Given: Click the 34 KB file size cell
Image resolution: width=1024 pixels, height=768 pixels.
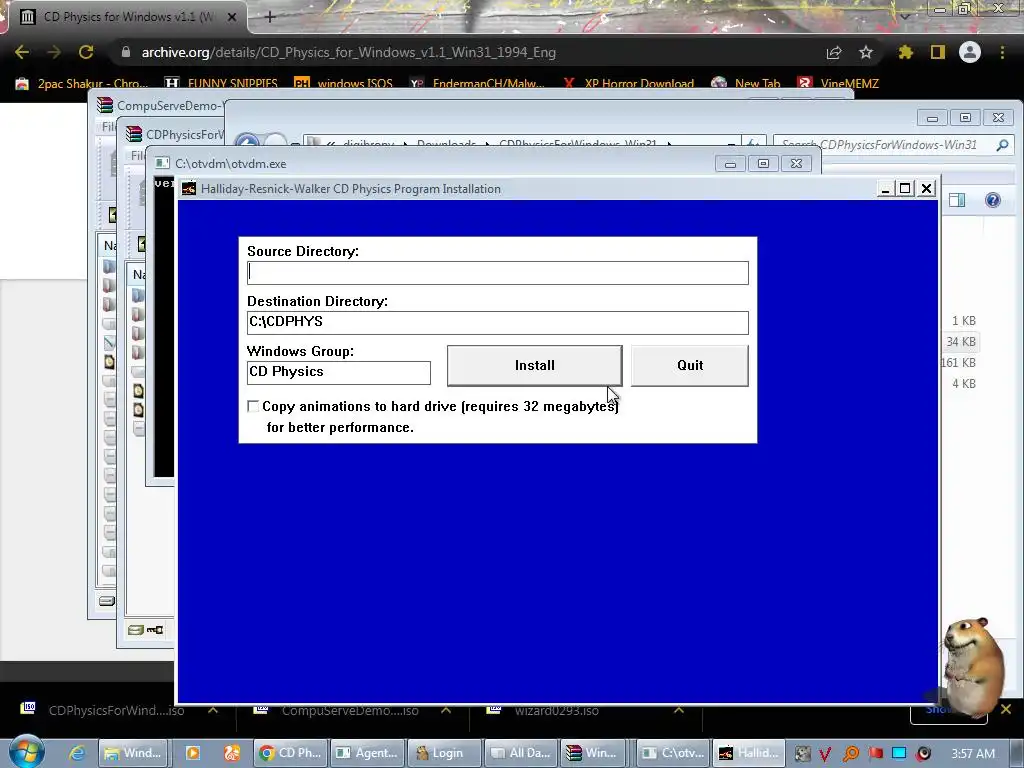Looking at the screenshot, I should tap(961, 342).
